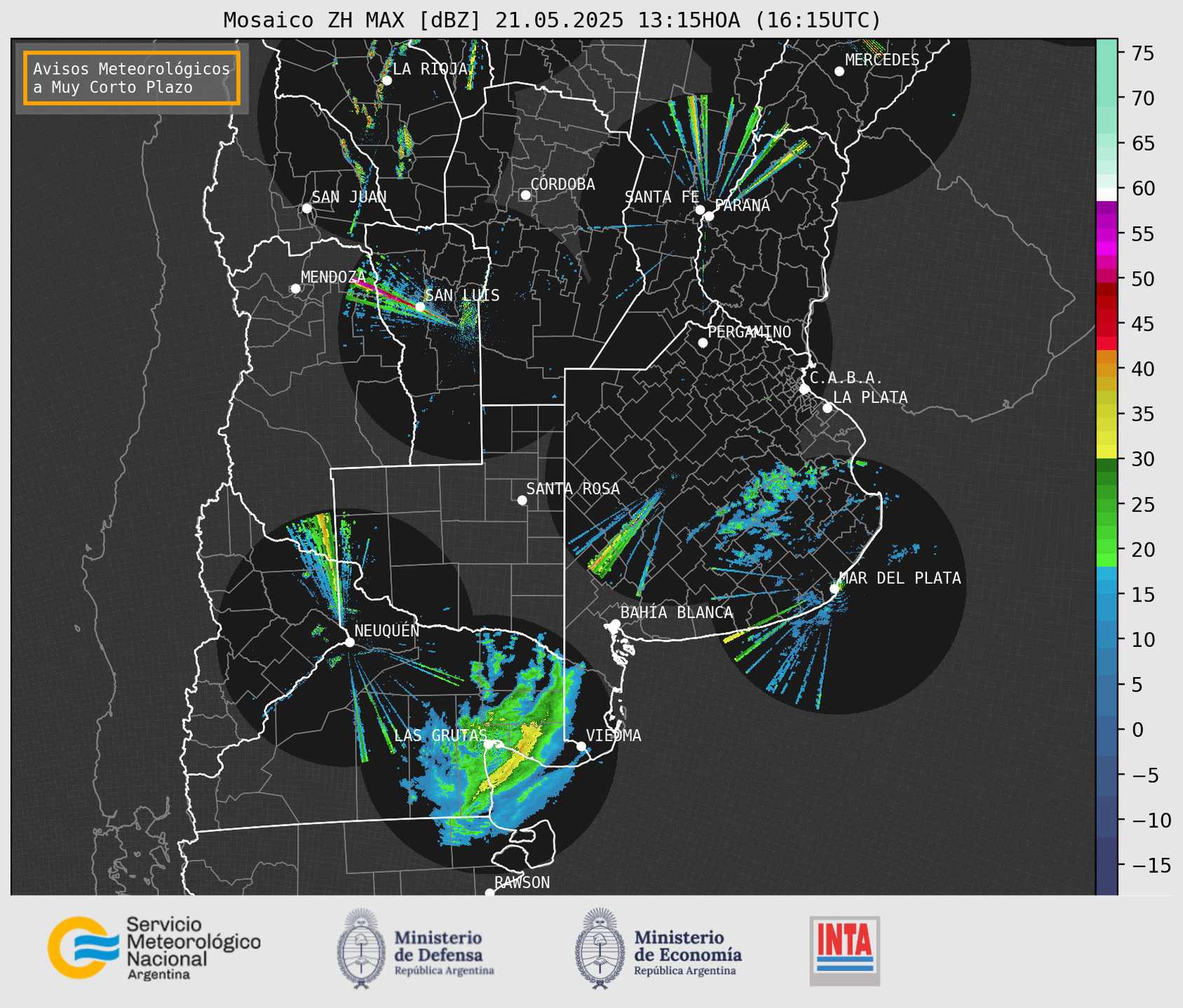This screenshot has width=1183, height=1008.
Task: Select the Paraná city marker
Action: coord(709,216)
